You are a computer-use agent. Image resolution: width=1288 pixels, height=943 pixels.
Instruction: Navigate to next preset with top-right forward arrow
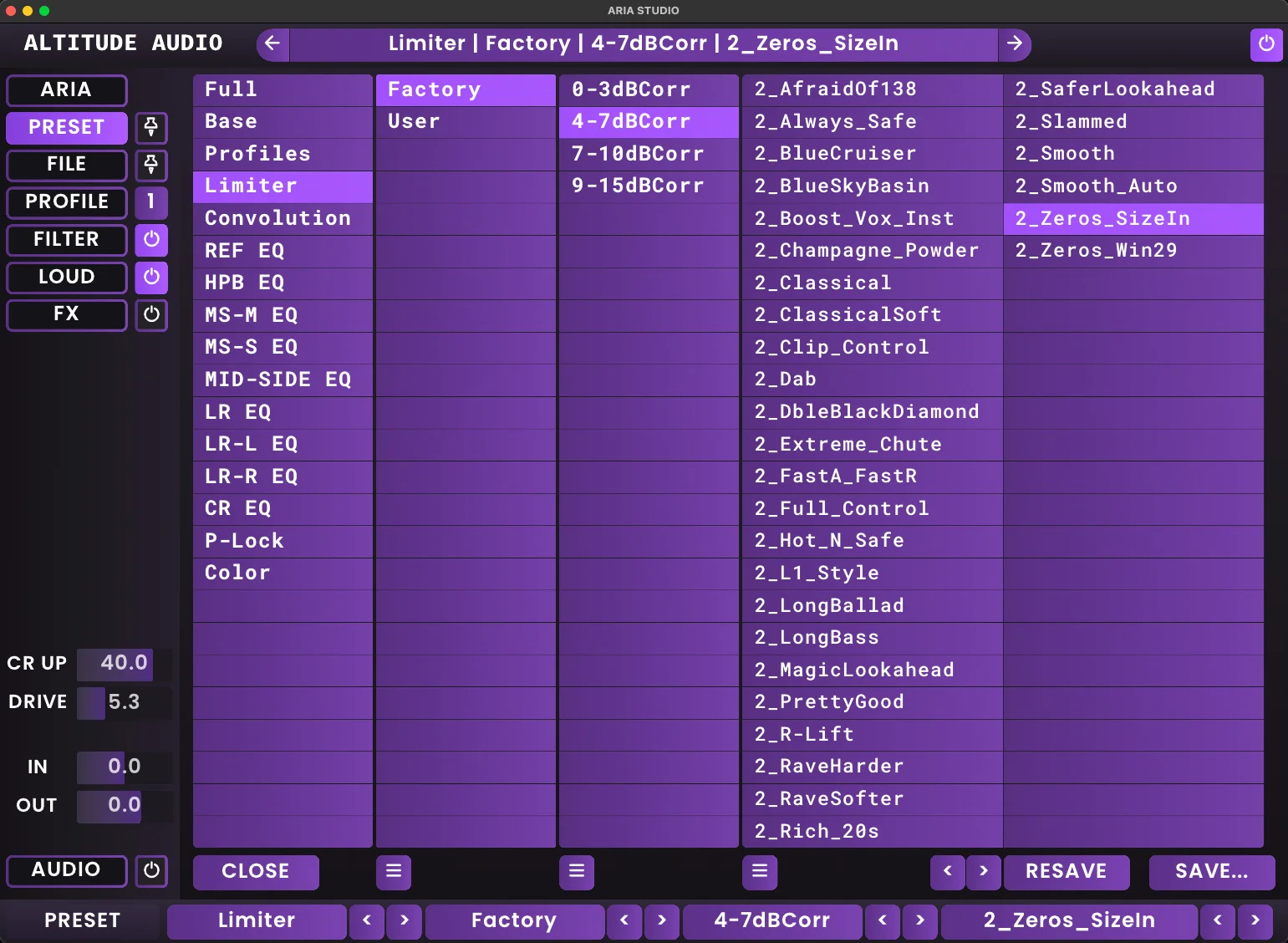coord(1015,44)
